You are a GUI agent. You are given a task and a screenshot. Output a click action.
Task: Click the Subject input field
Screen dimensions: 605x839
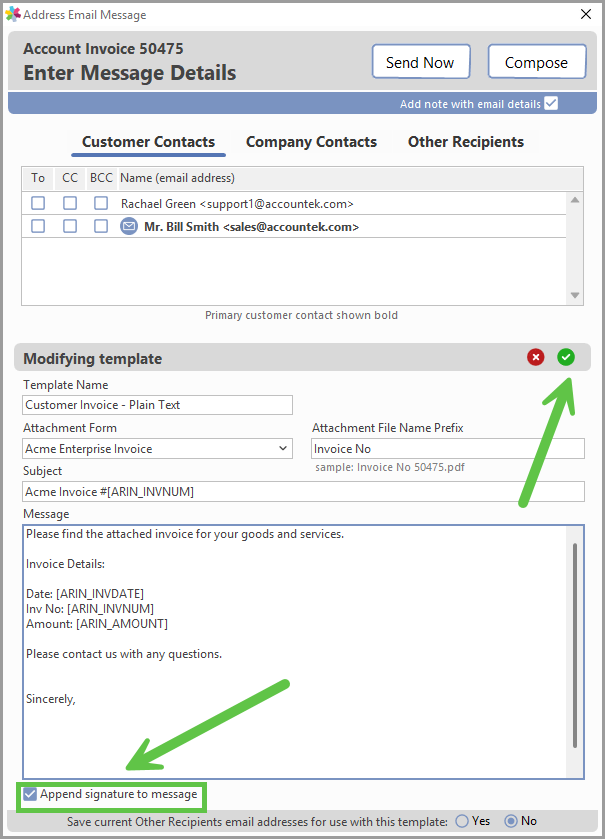303,491
